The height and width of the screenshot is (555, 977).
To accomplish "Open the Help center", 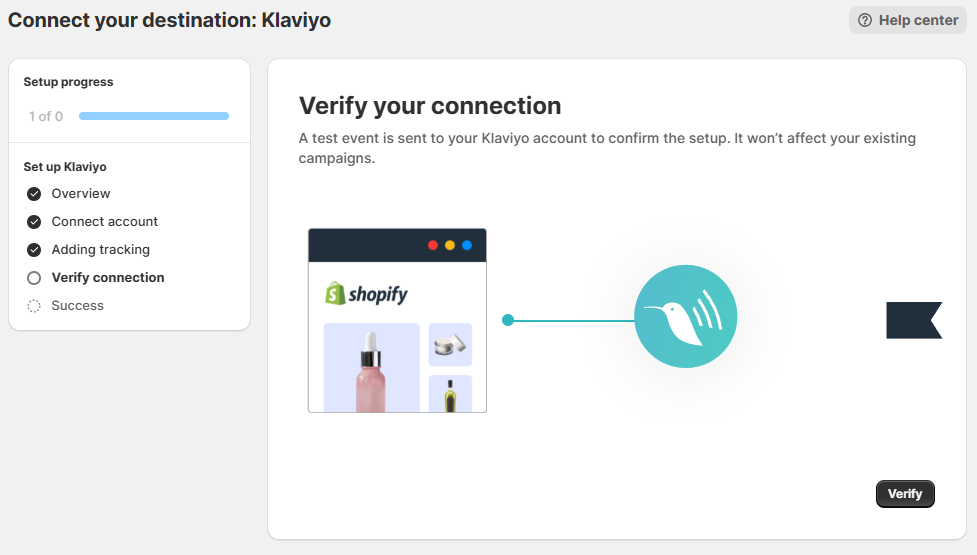I will (x=908, y=20).
